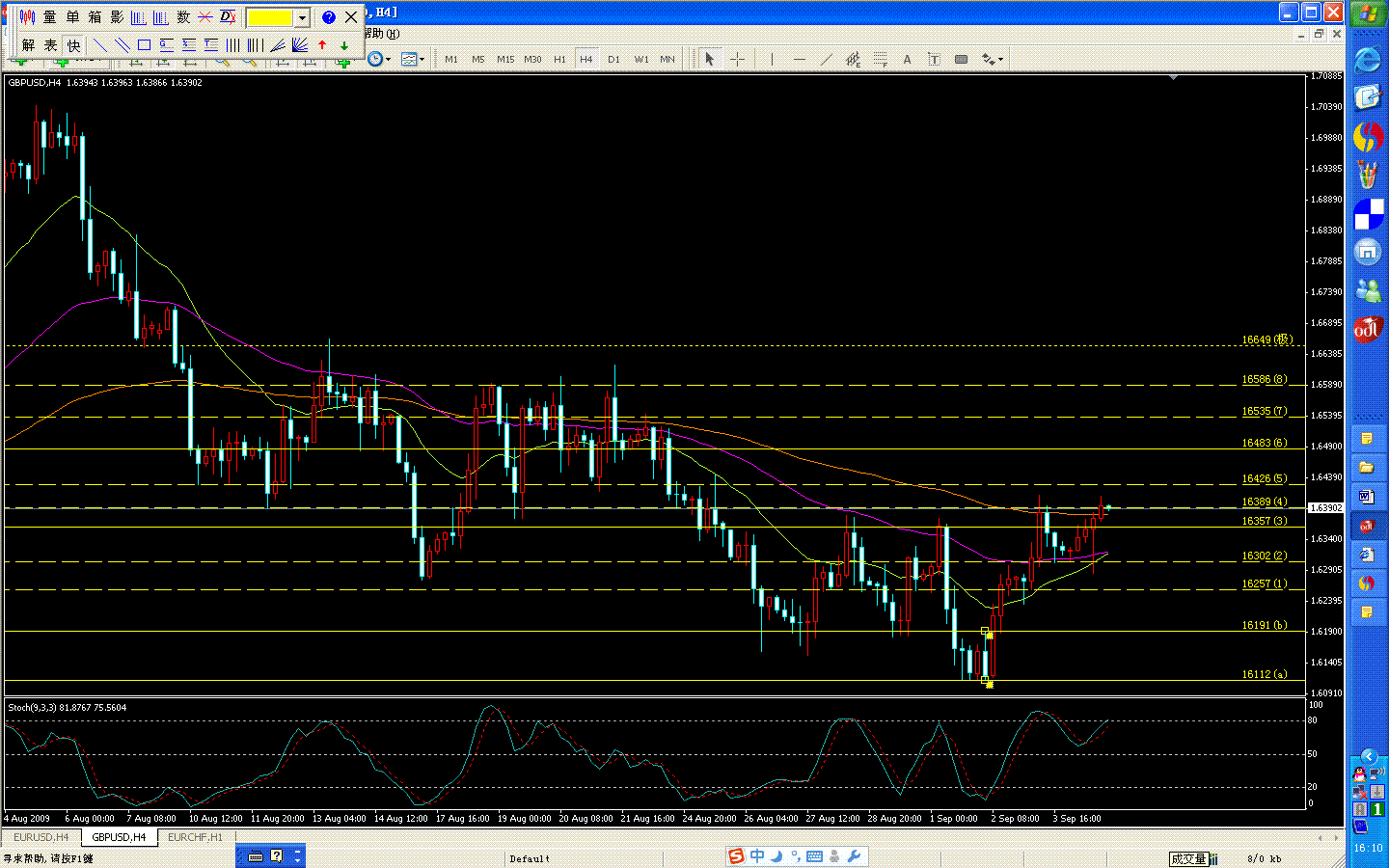Switch chart to W1 timeframe
Viewport: 1389px width, 868px height.
(641, 60)
